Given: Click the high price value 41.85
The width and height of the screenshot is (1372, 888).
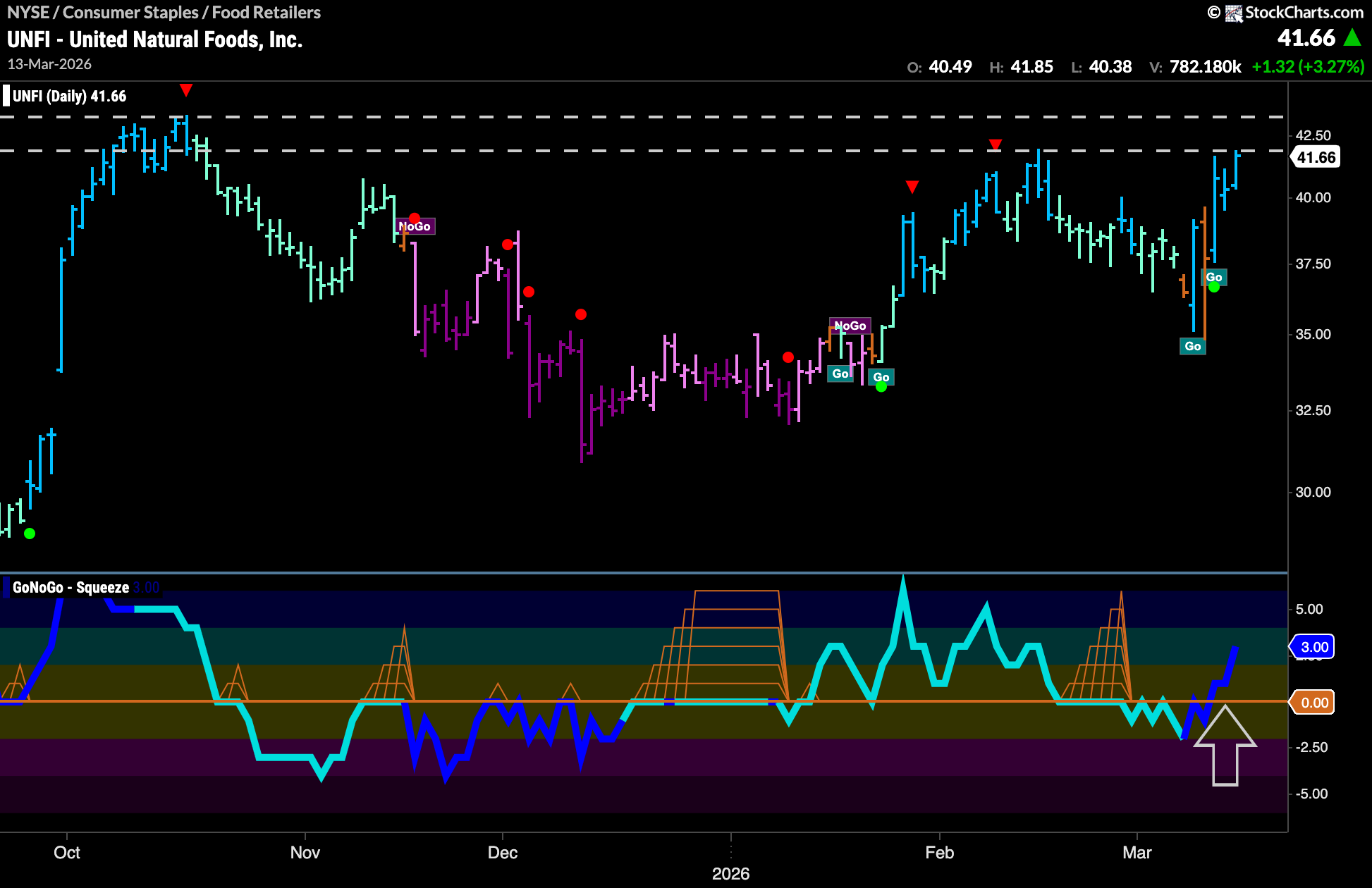Looking at the screenshot, I should pos(1031,67).
